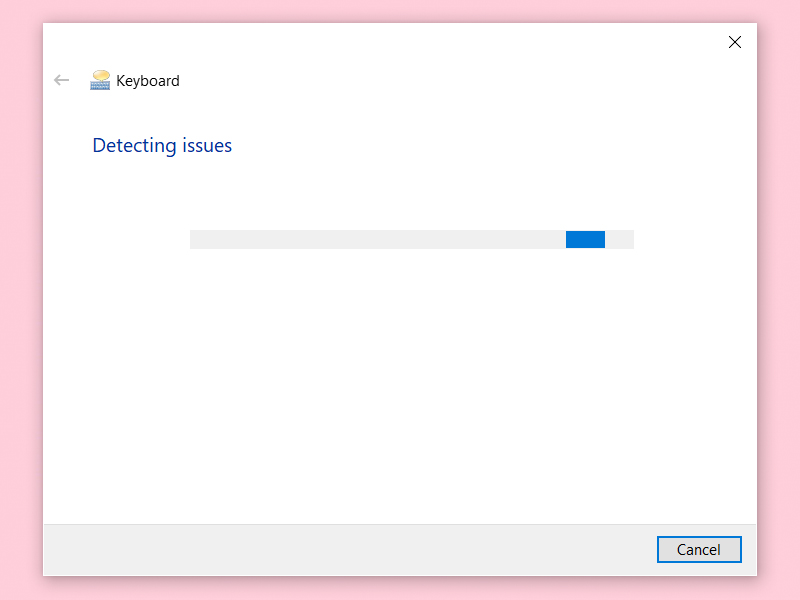Click the word "issues" in the heading

[x=207, y=146]
